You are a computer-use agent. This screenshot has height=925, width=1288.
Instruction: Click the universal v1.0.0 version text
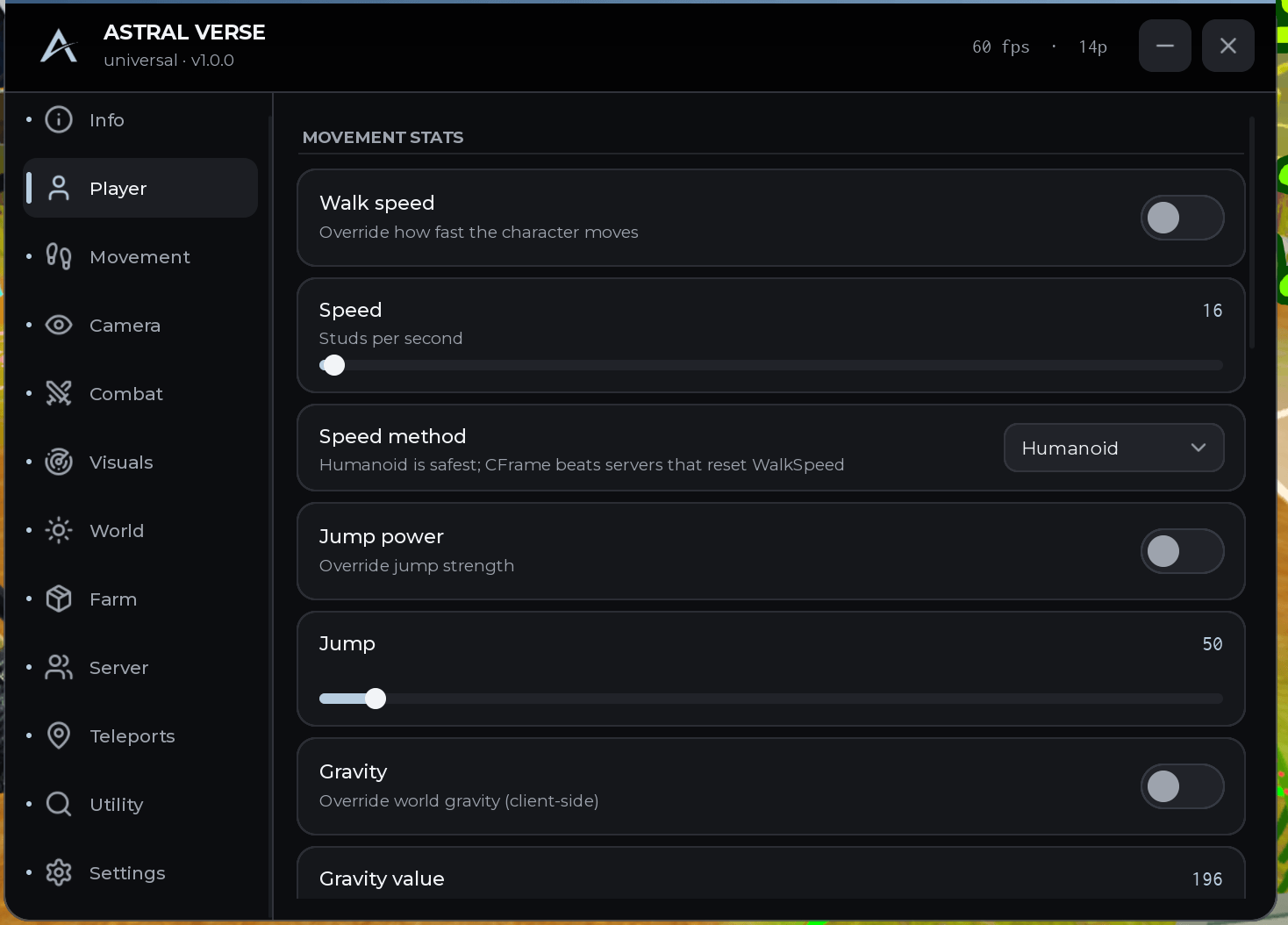tap(168, 61)
